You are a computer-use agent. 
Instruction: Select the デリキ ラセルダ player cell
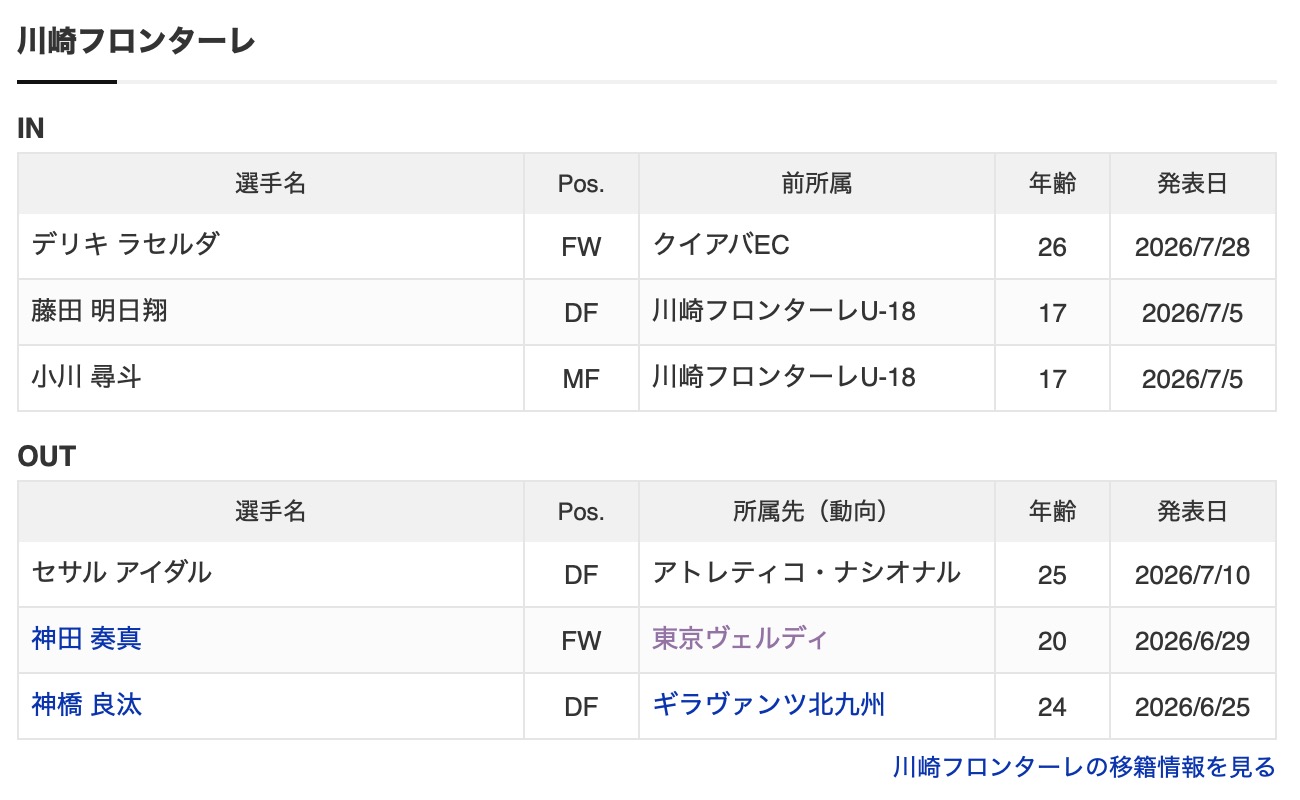click(271, 246)
